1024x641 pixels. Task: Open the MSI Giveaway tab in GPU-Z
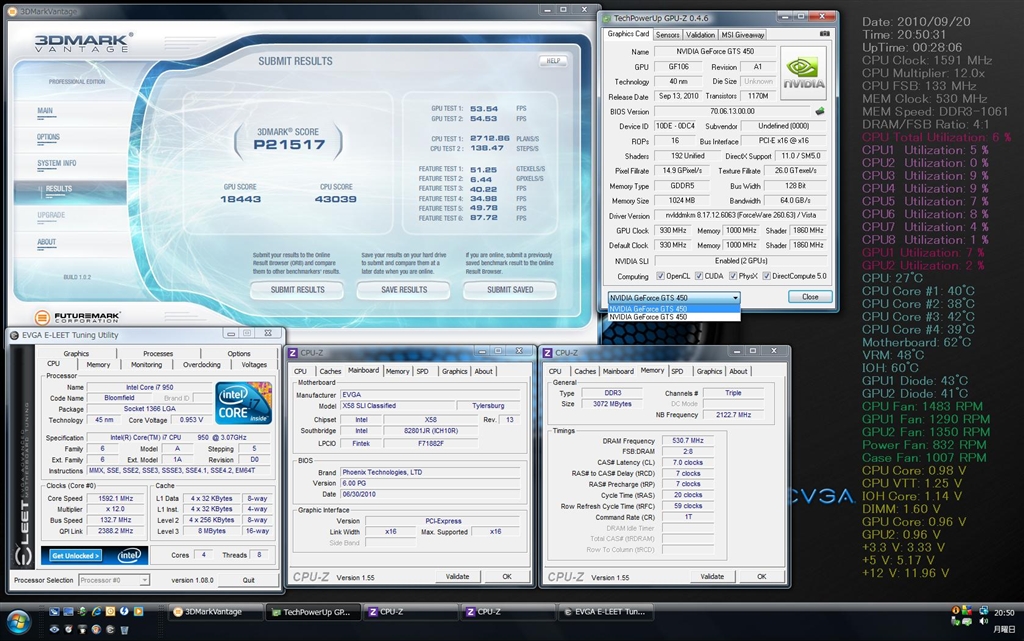[x=743, y=35]
